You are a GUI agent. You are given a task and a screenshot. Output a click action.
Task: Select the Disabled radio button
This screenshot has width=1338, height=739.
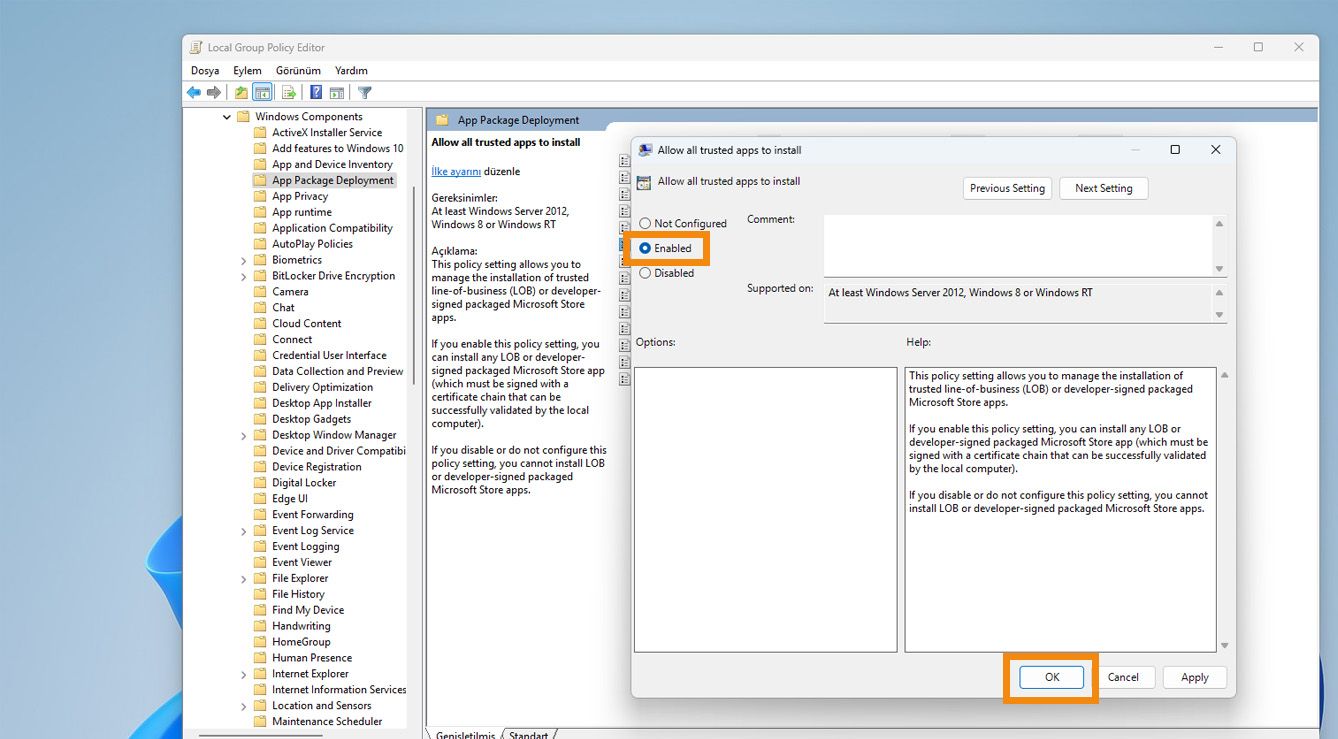tap(645, 273)
